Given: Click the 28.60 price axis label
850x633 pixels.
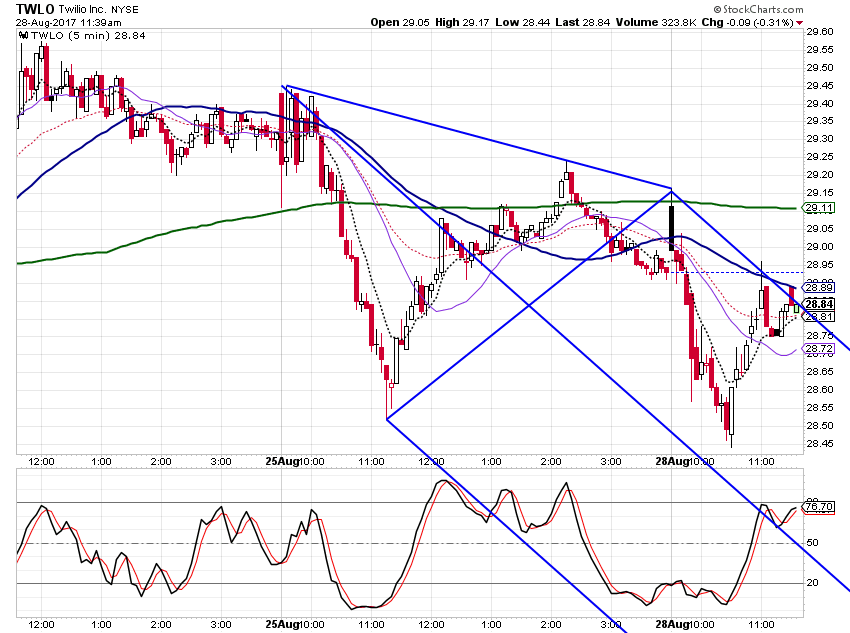Looking at the screenshot, I should [x=820, y=390].
